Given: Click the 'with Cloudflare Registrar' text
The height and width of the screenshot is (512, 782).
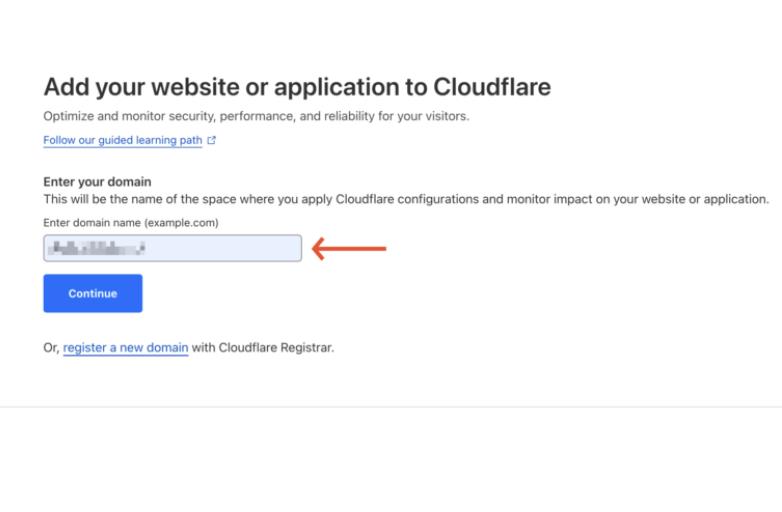Looking at the screenshot, I should click(x=262, y=348).
